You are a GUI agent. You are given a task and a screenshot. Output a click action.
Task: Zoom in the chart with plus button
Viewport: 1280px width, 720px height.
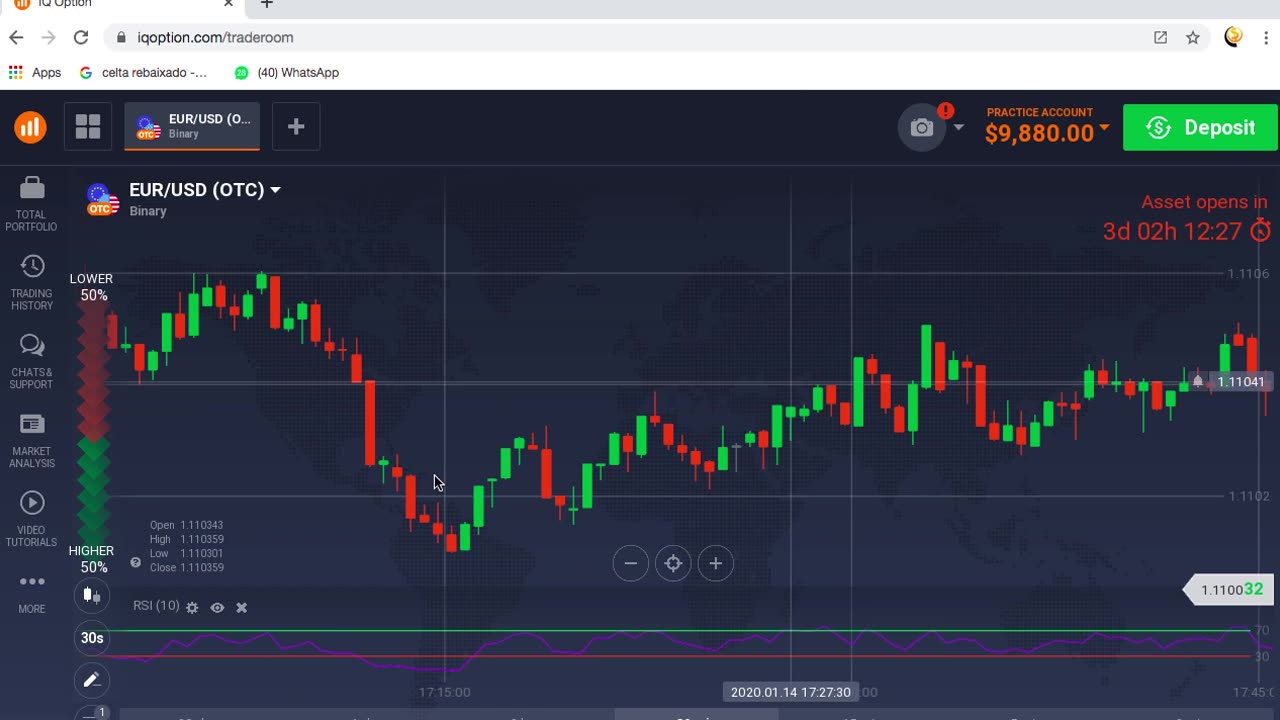(x=716, y=564)
